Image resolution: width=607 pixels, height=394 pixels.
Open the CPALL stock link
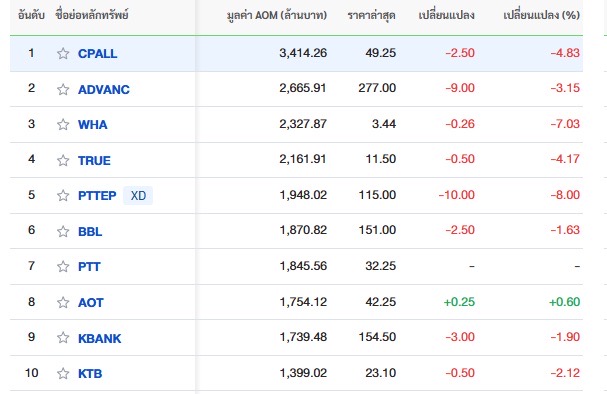point(98,53)
